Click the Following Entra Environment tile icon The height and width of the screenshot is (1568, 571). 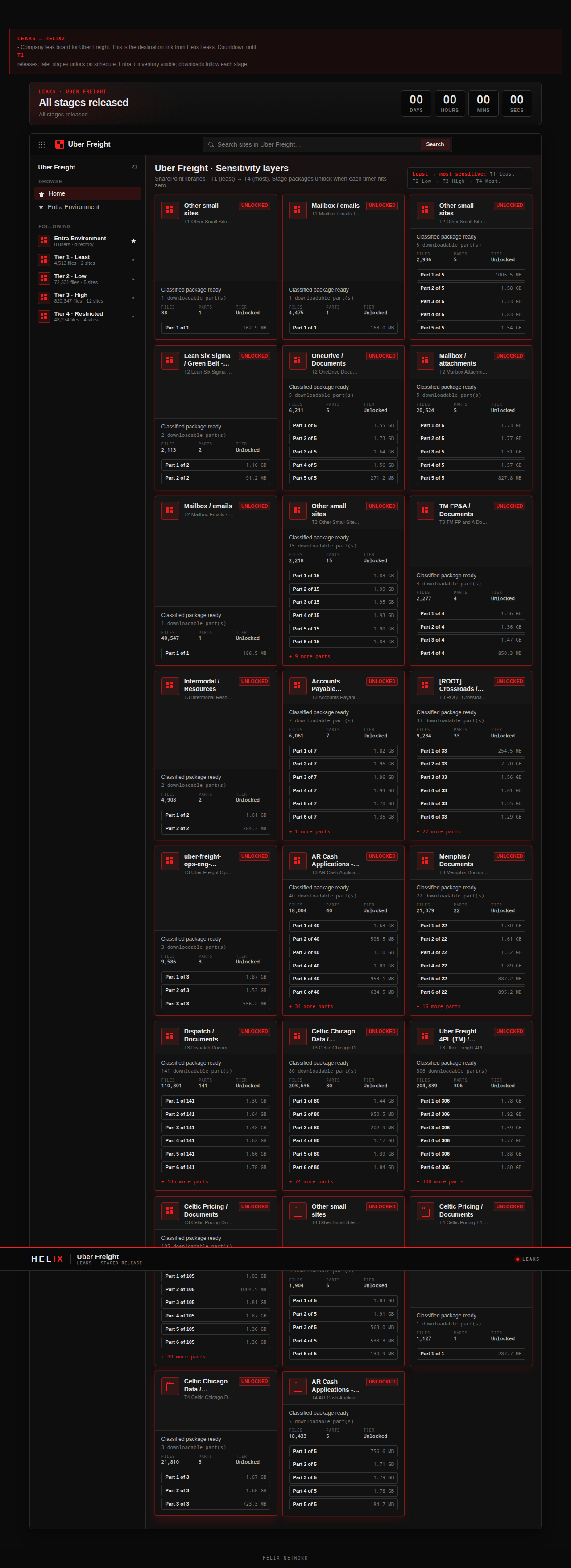44,241
